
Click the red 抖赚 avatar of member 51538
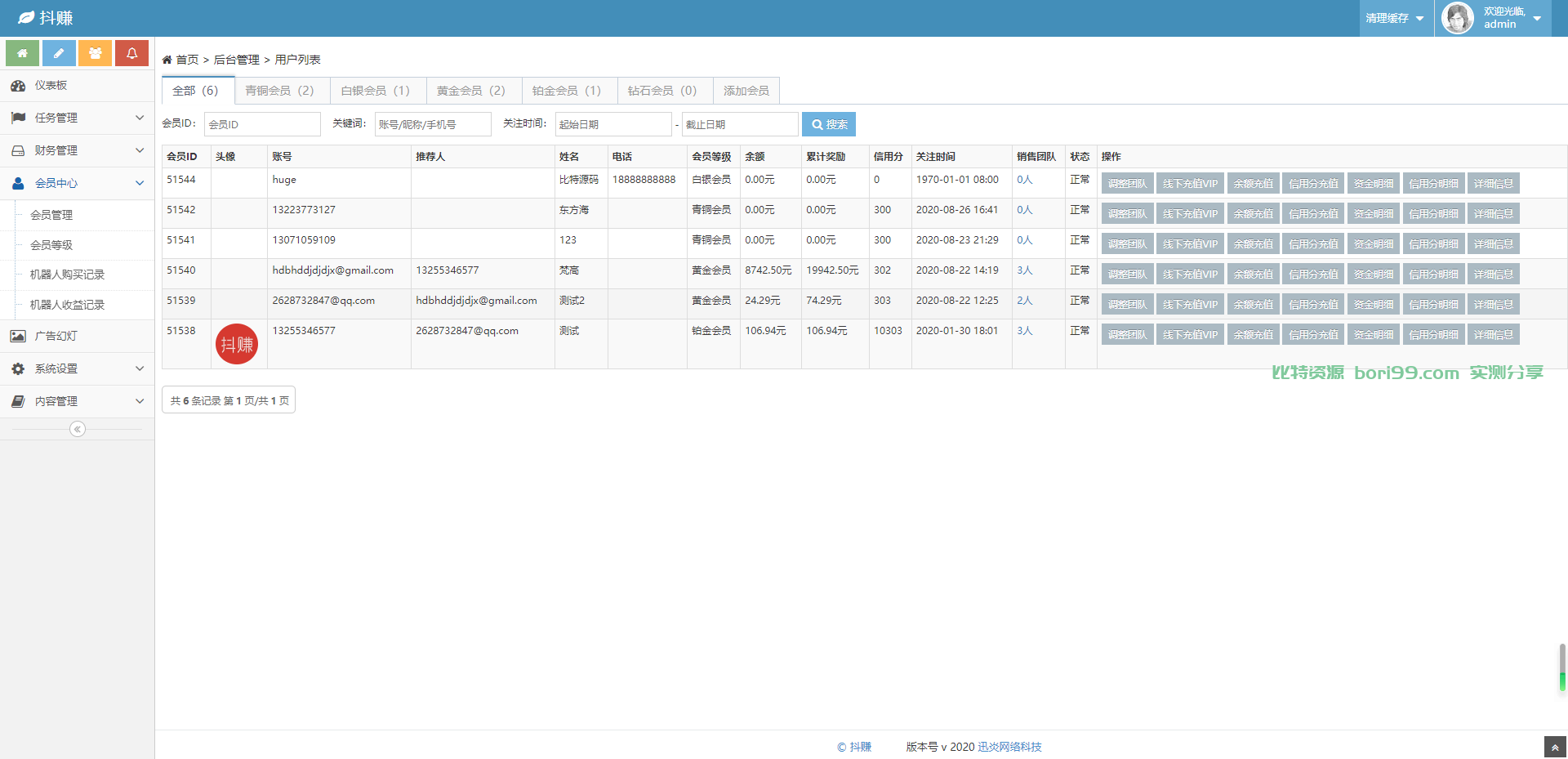click(237, 344)
